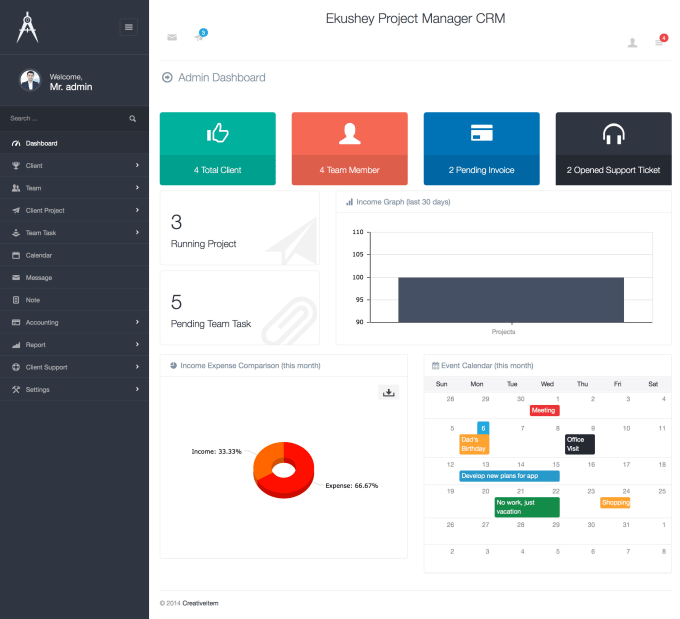Open the Shopping calendar event
The height and width of the screenshot is (619, 680).
(x=615, y=503)
